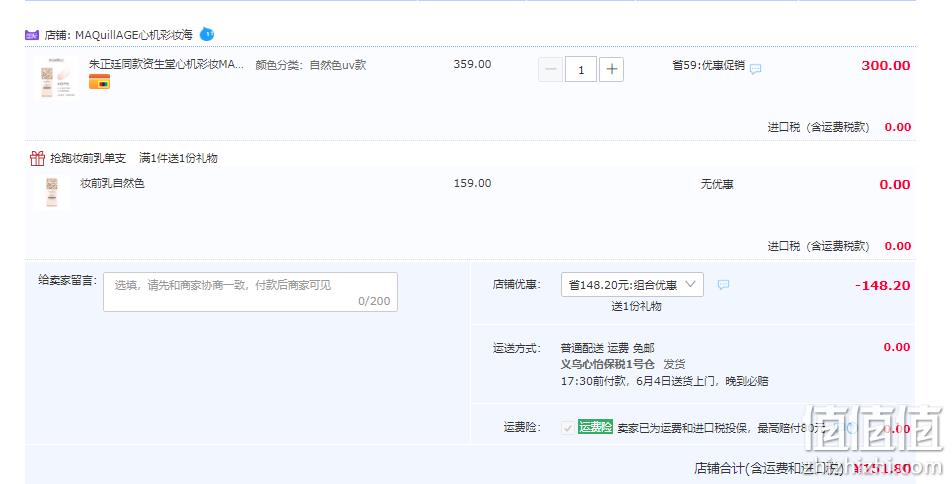This screenshot has width=952, height=484.
Task: Toggle the 运费险 checkbox
Action: point(567,428)
